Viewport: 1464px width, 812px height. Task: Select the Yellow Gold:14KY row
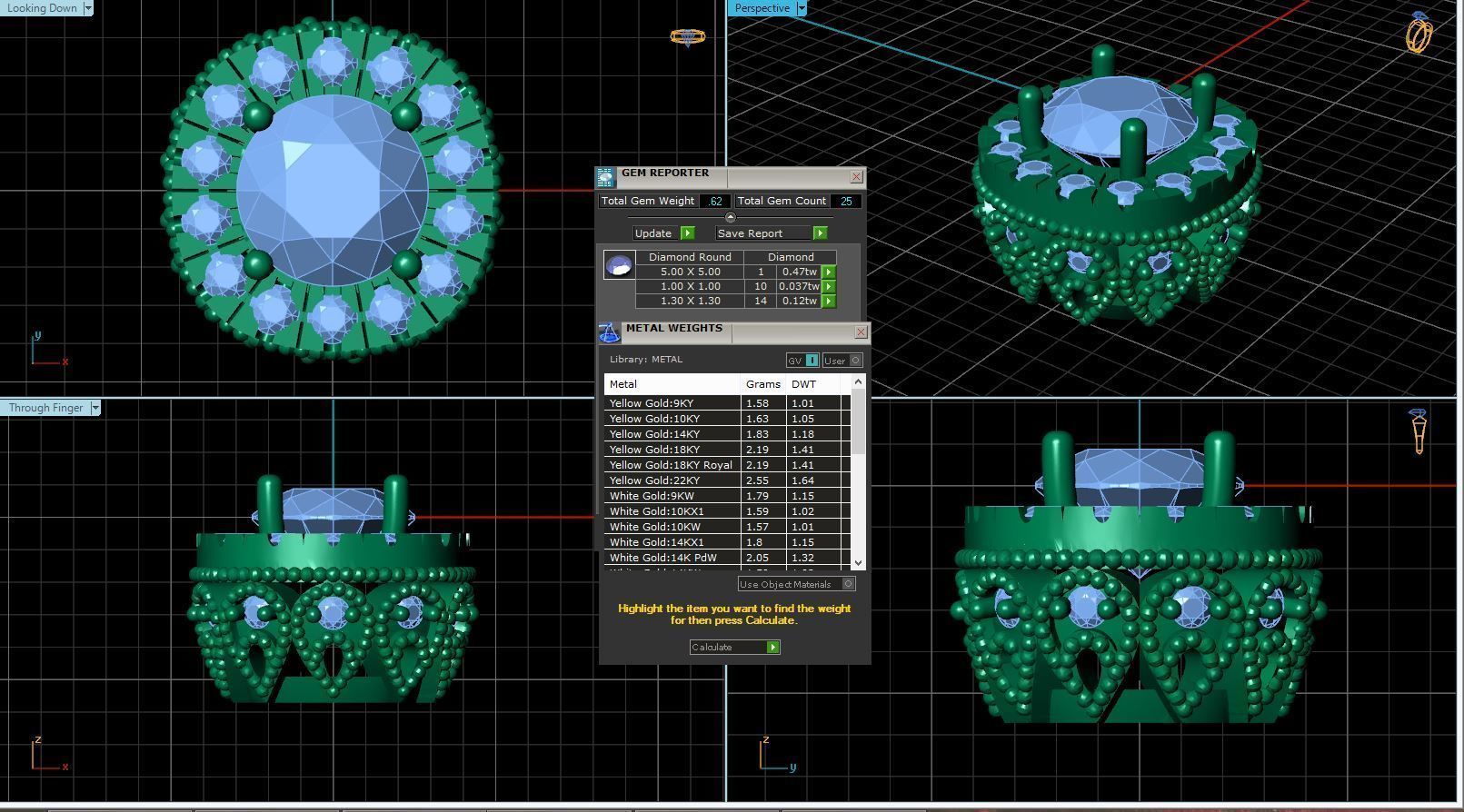[727, 434]
